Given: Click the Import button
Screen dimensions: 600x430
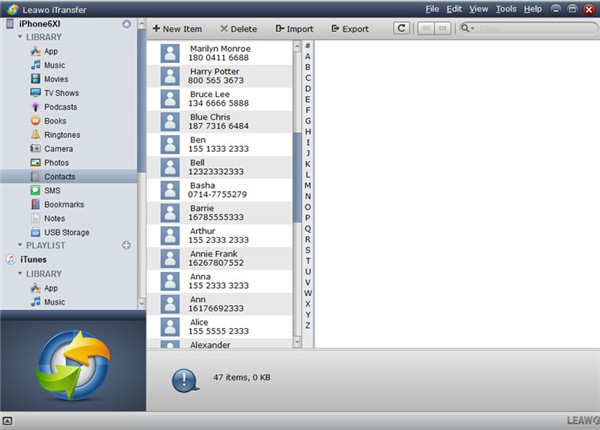Looking at the screenshot, I should tap(294, 29).
